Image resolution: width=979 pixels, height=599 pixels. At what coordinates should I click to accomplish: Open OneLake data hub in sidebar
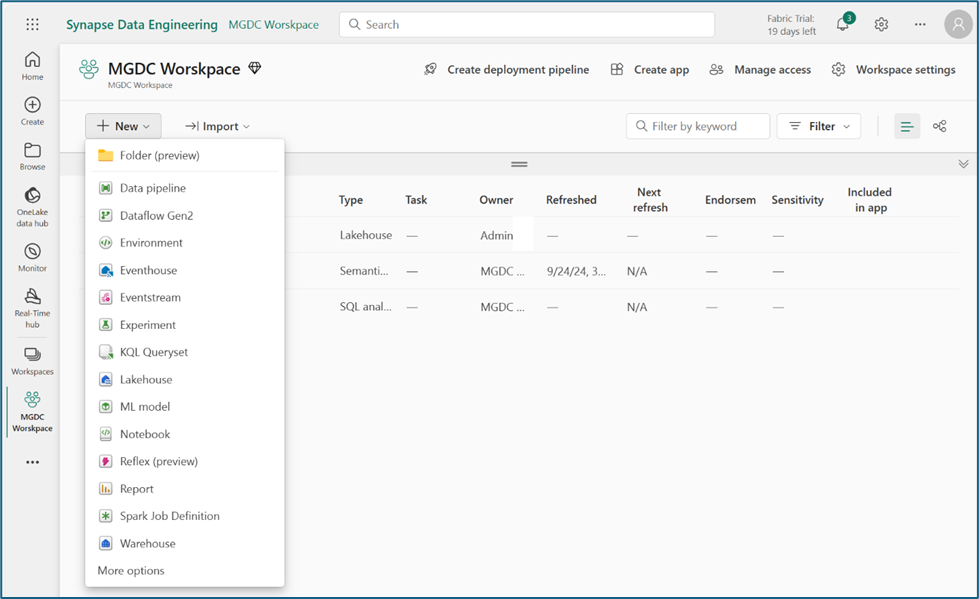click(32, 207)
